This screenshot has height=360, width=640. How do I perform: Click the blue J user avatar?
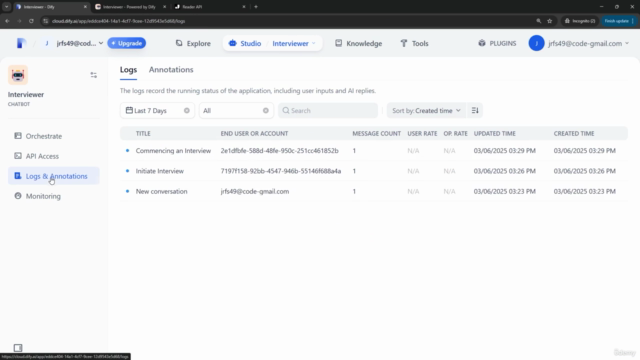point(536,43)
